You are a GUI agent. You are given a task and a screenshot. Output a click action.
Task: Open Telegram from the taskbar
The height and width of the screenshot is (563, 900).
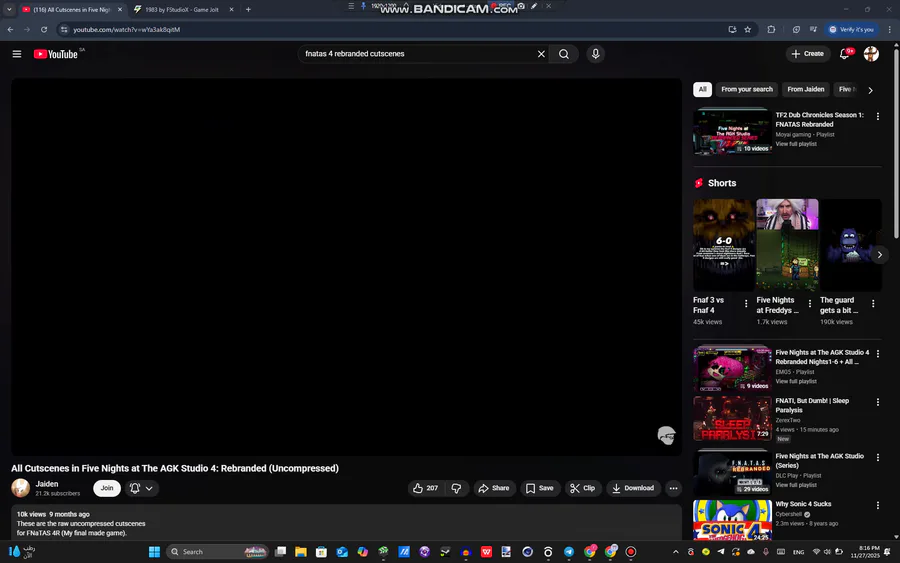coord(569,552)
